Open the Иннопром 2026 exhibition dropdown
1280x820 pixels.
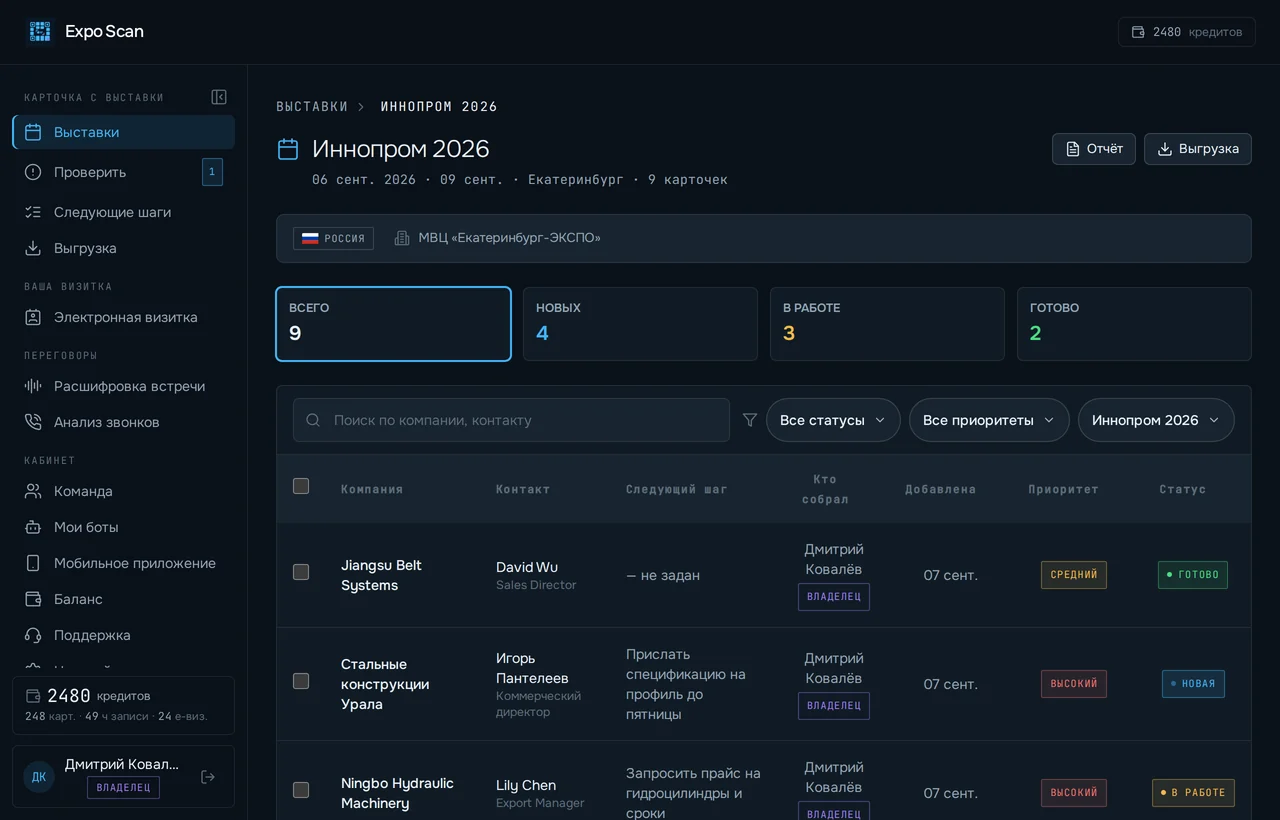pos(1156,420)
